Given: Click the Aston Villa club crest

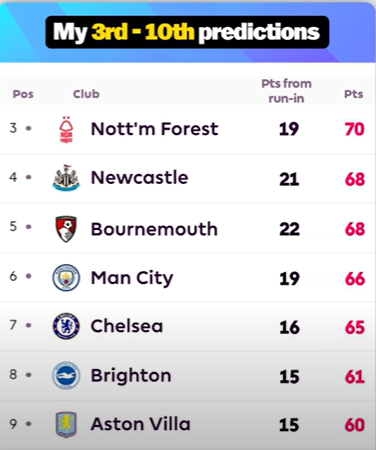Looking at the screenshot, I should [x=66, y=425].
